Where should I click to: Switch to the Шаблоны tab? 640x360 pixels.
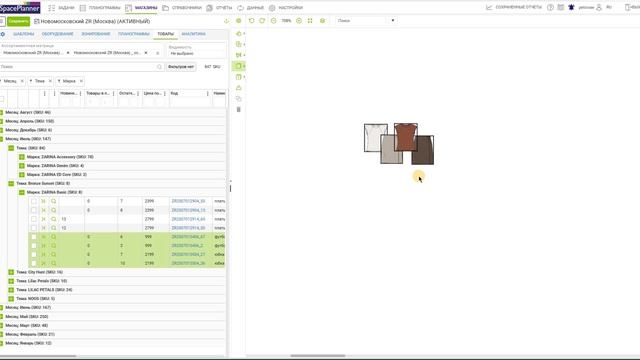(x=23, y=34)
